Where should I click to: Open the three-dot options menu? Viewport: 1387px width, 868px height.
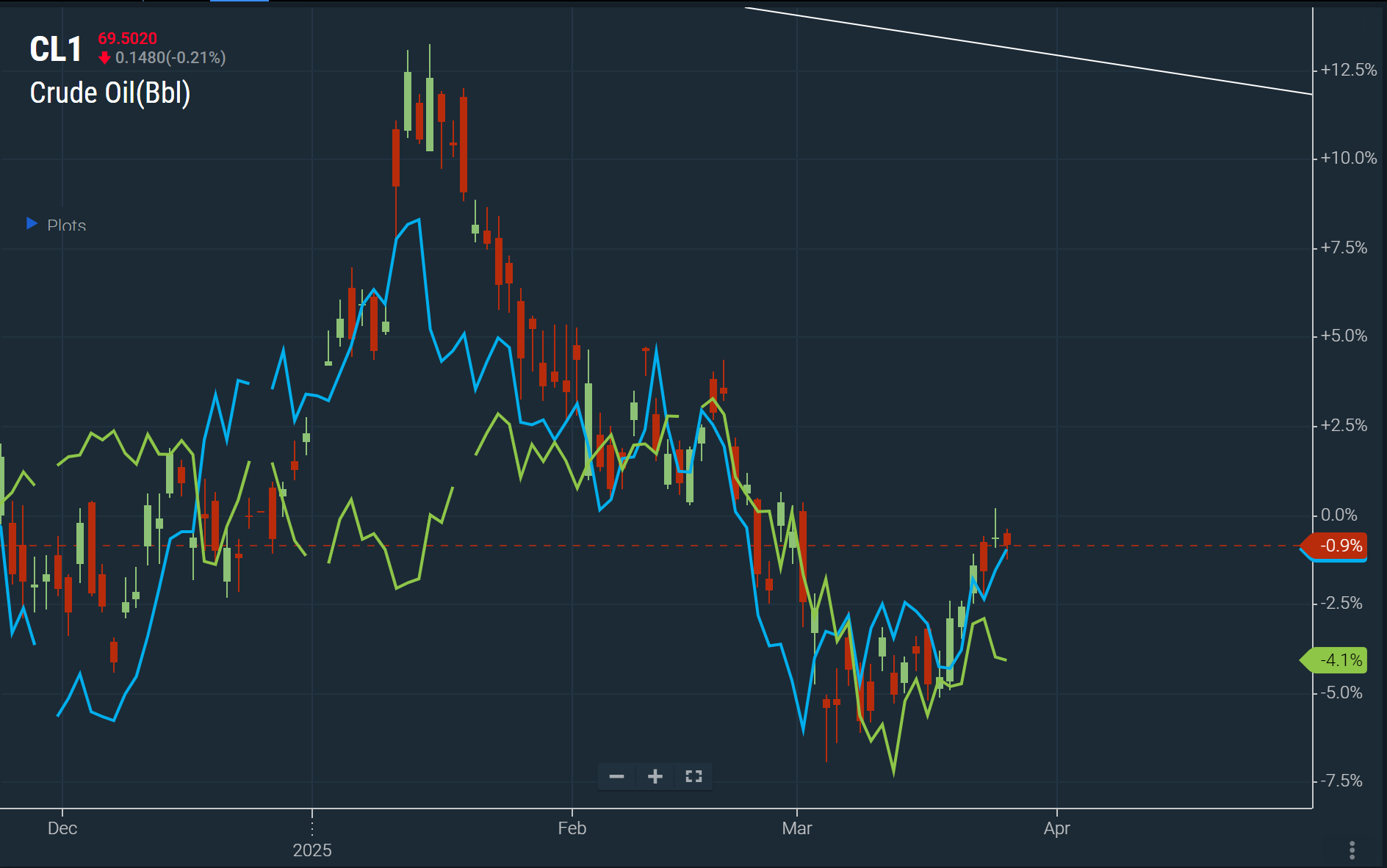[1352, 850]
